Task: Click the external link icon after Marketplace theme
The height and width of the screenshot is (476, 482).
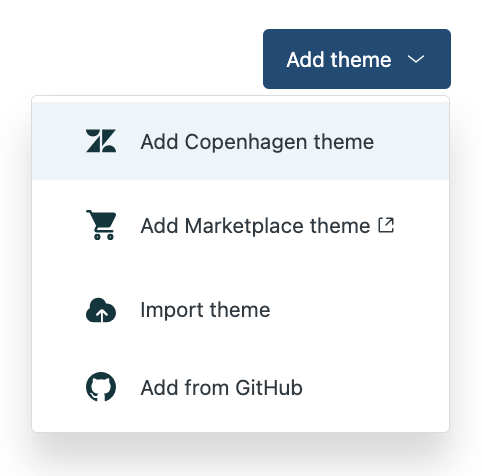Action: pos(386,225)
